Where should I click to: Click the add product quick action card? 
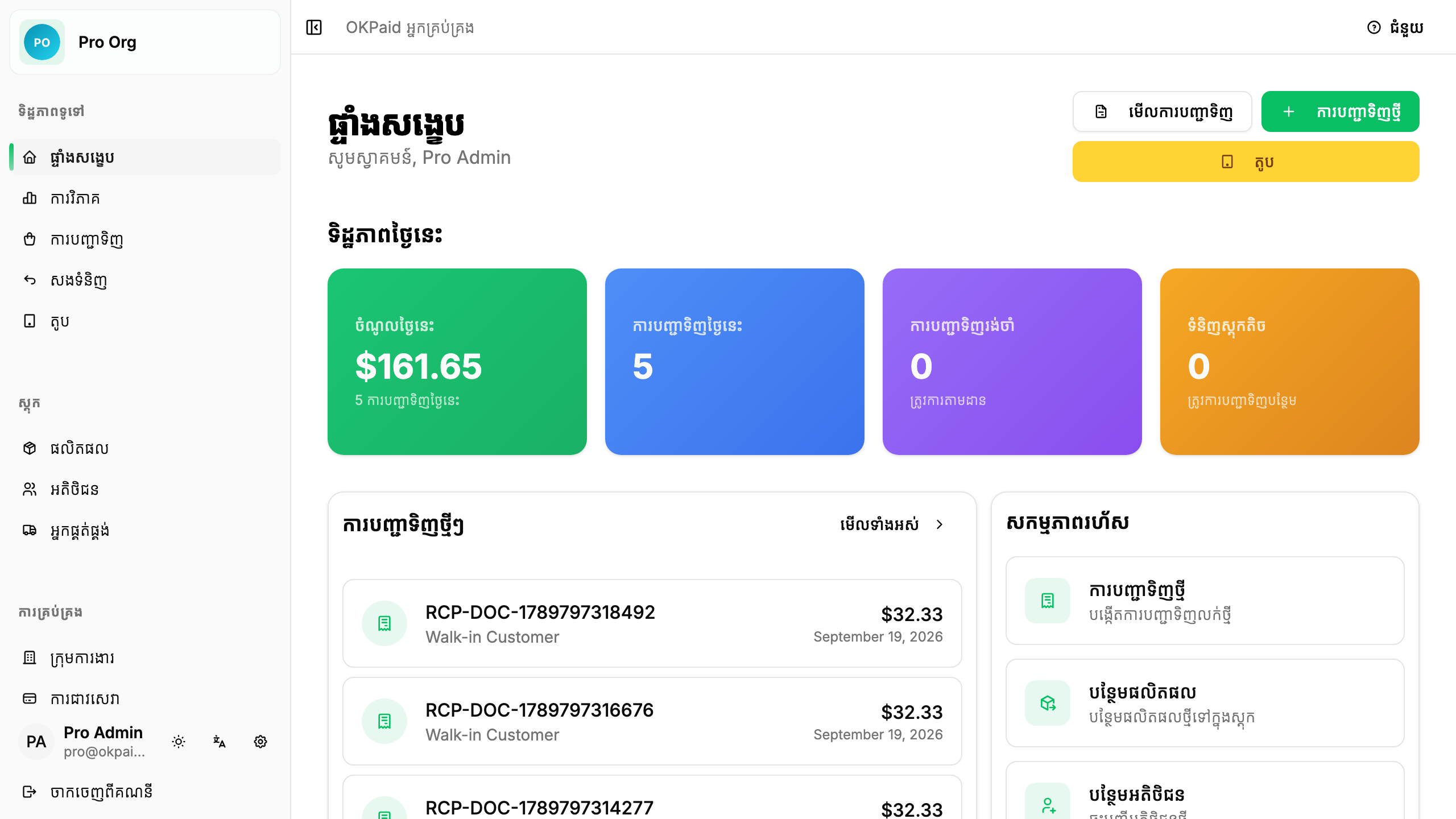point(1205,703)
